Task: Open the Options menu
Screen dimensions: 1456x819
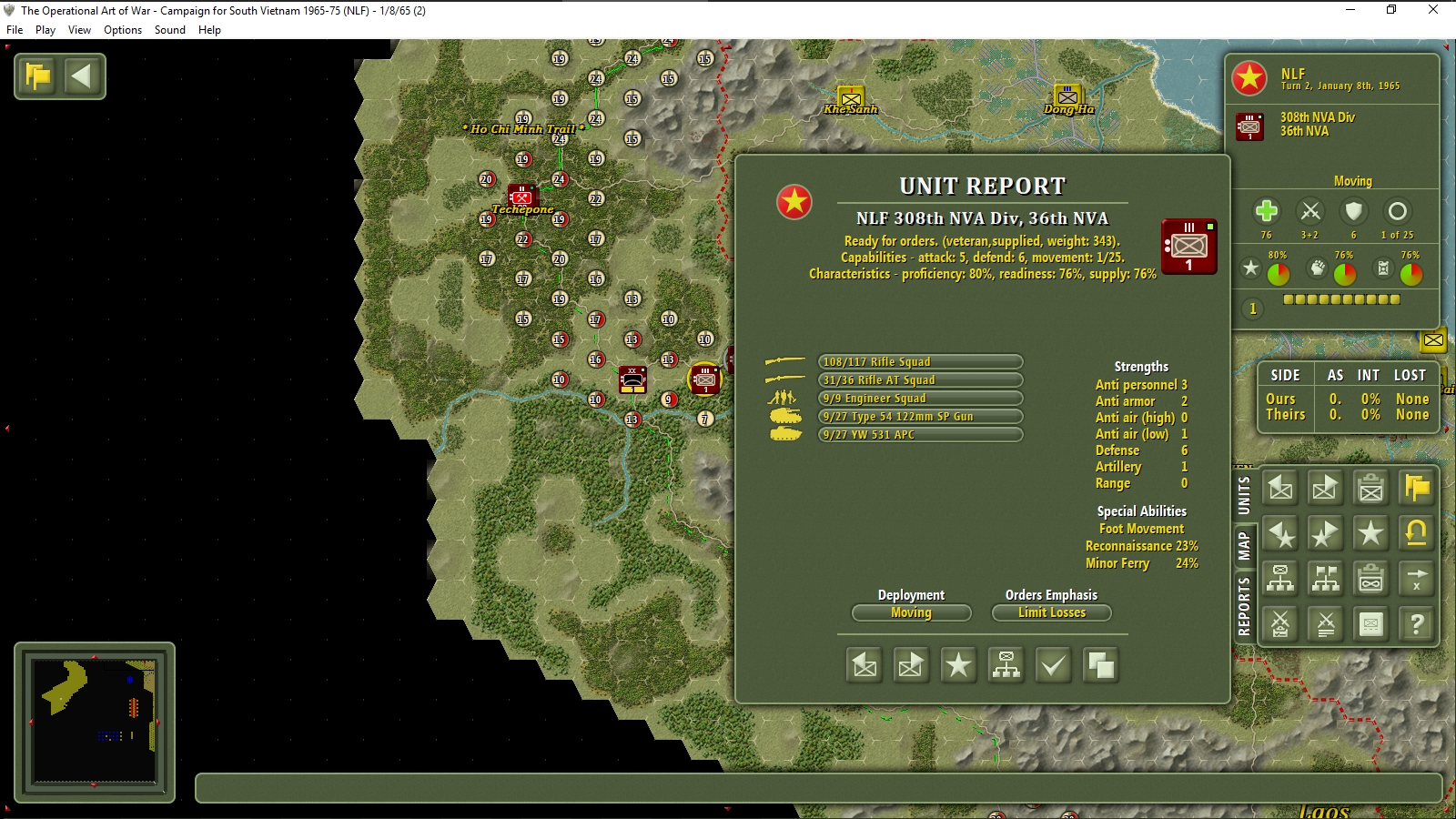Action: click(123, 30)
